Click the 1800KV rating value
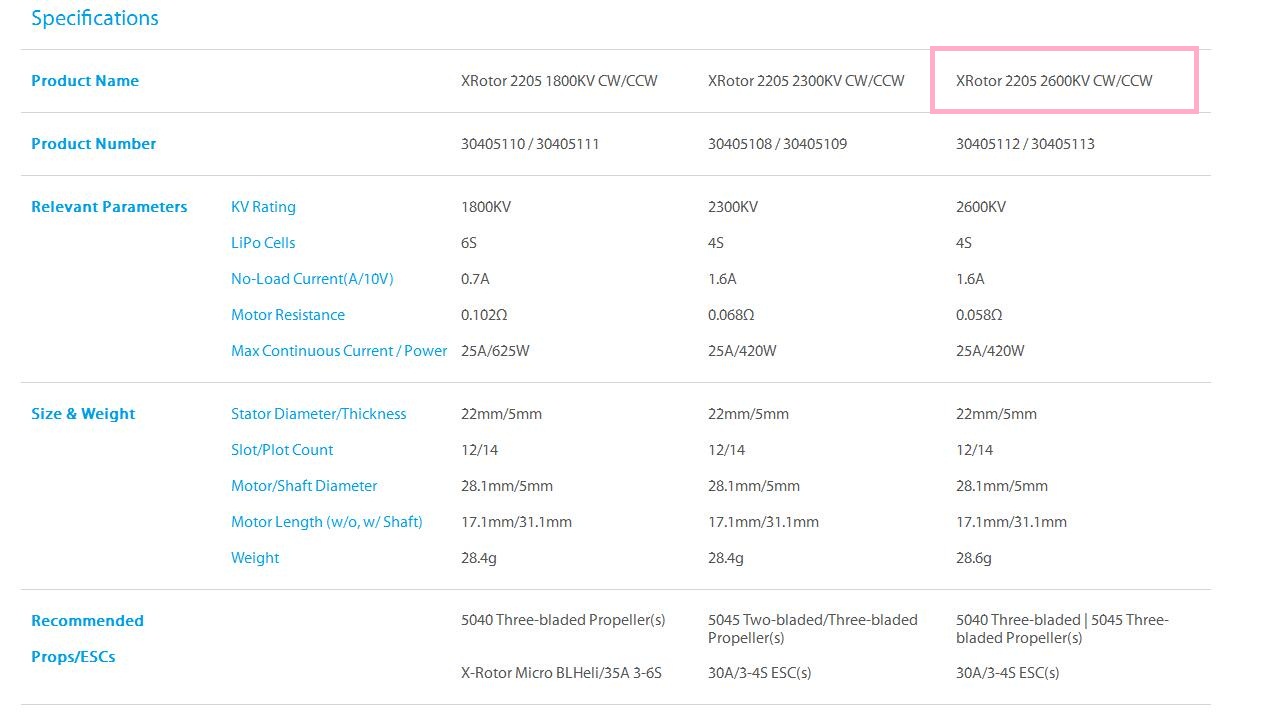1267x712 pixels. point(486,207)
